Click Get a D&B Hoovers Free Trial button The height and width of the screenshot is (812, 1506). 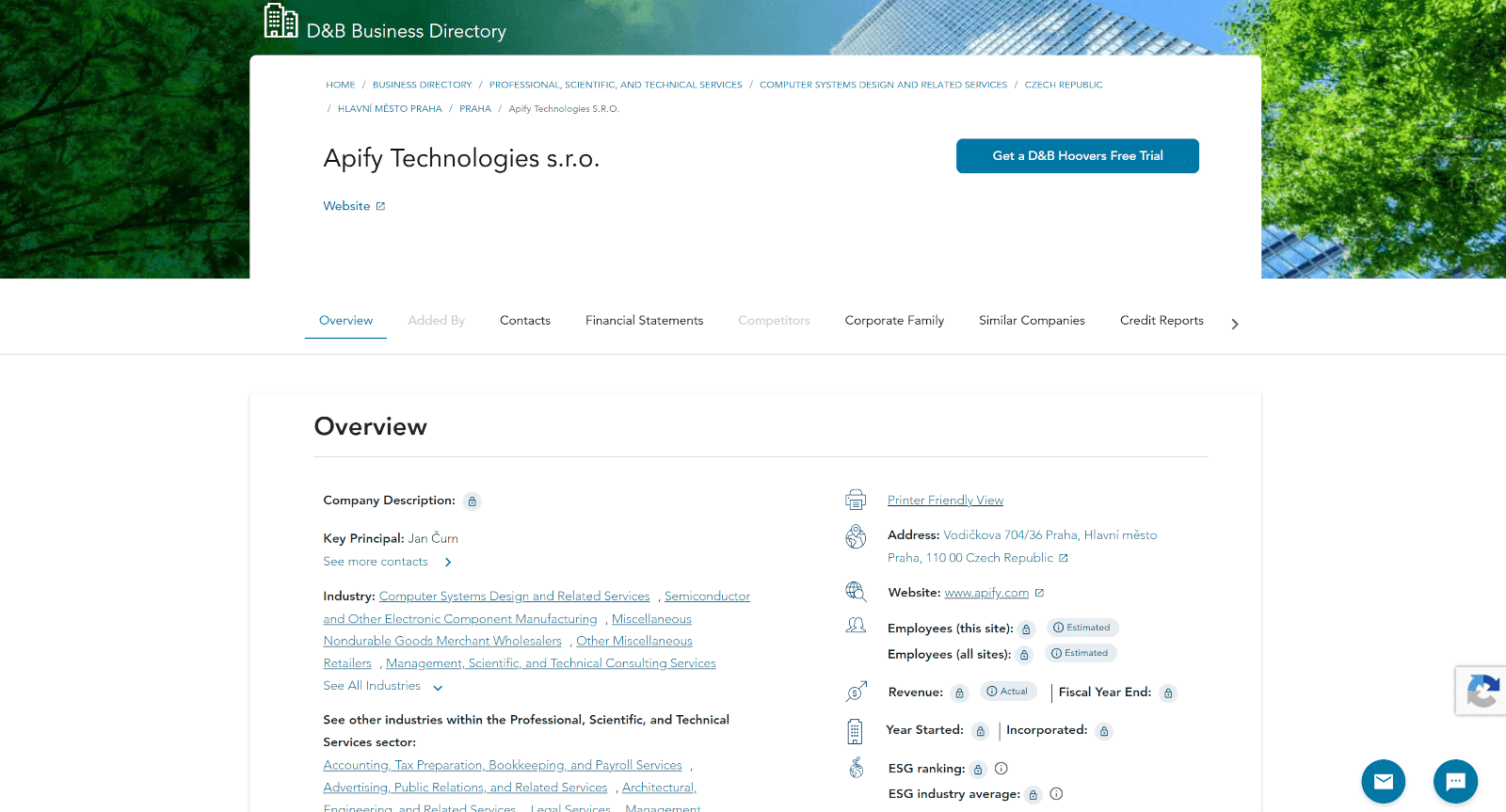1078,156
